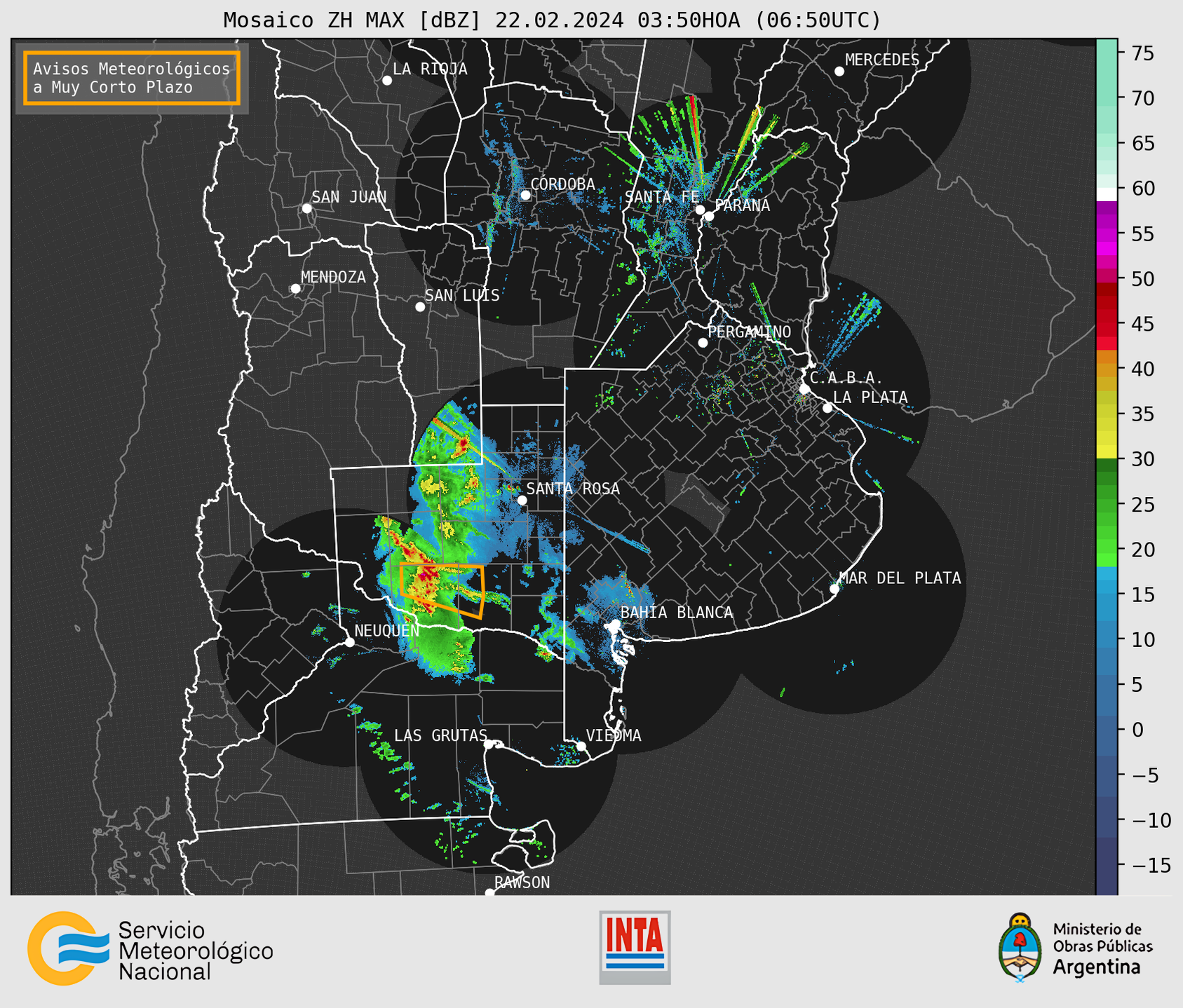The width and height of the screenshot is (1183, 1008).
Task: Click the white dot marking La Rioja
Action: pyautogui.click(x=387, y=81)
